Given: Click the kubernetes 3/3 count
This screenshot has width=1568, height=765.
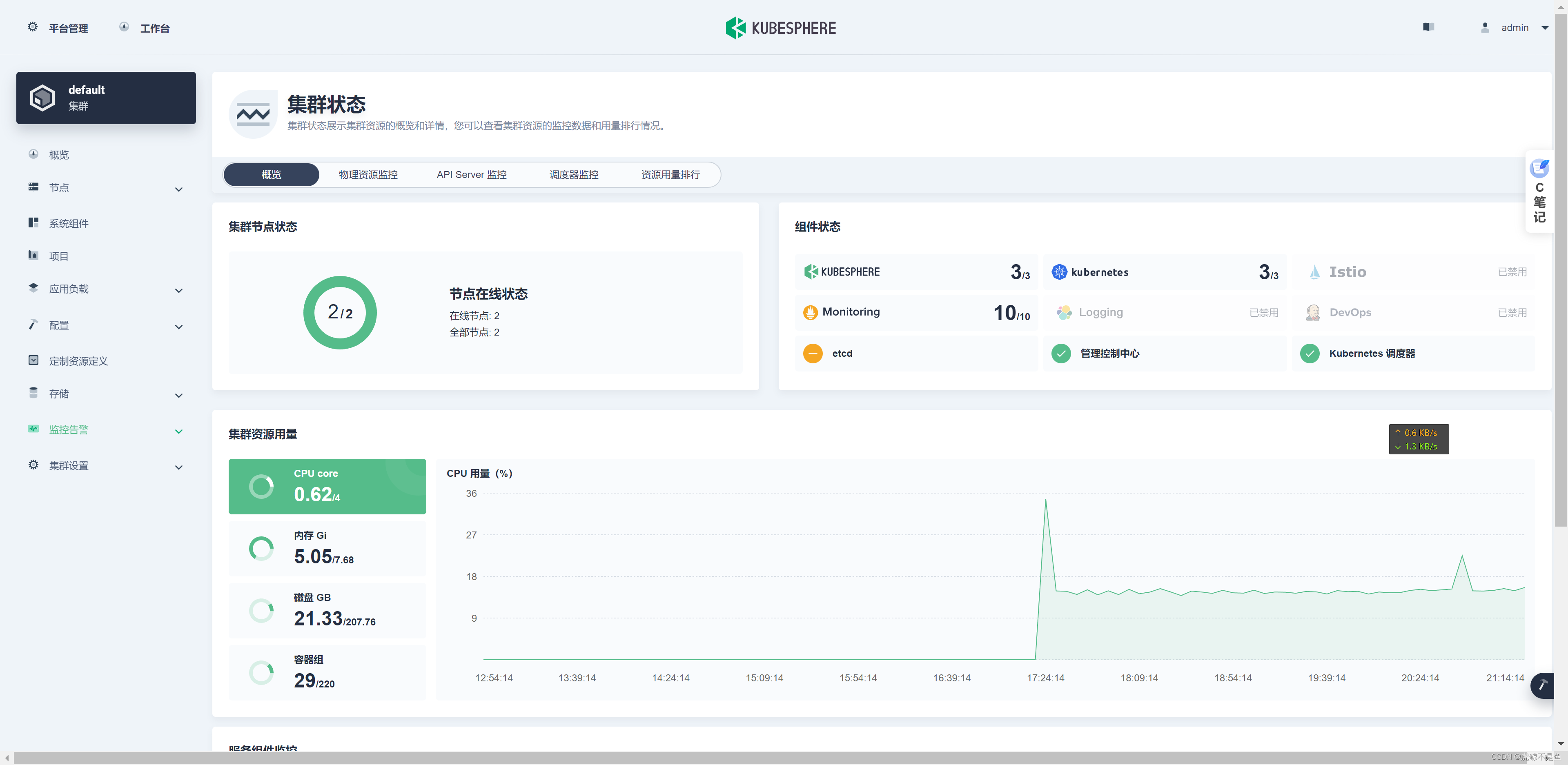Looking at the screenshot, I should 1269,272.
